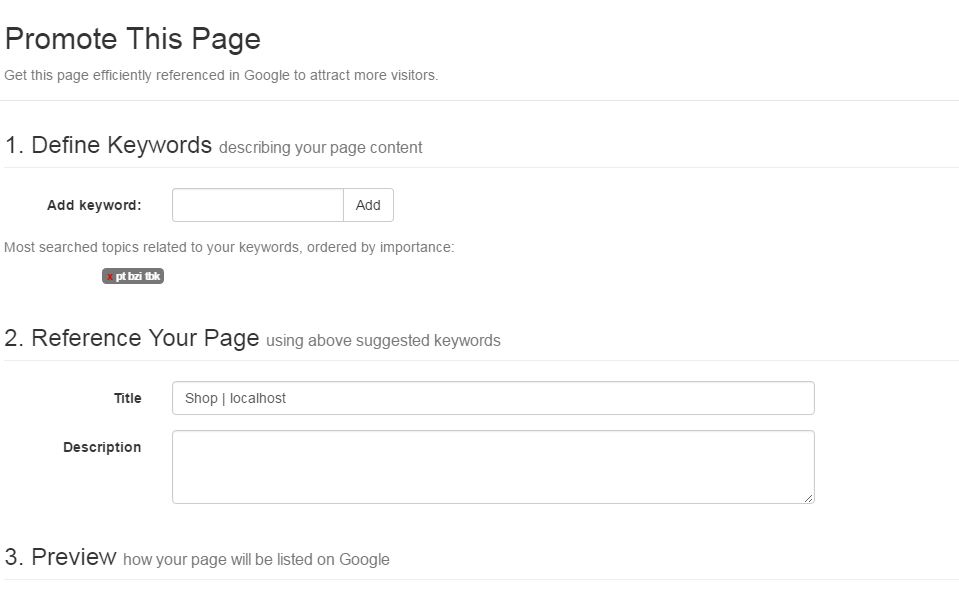The width and height of the screenshot is (959, 597).
Task: Click the '3. Preview' section heading
Action: [x=60, y=557]
